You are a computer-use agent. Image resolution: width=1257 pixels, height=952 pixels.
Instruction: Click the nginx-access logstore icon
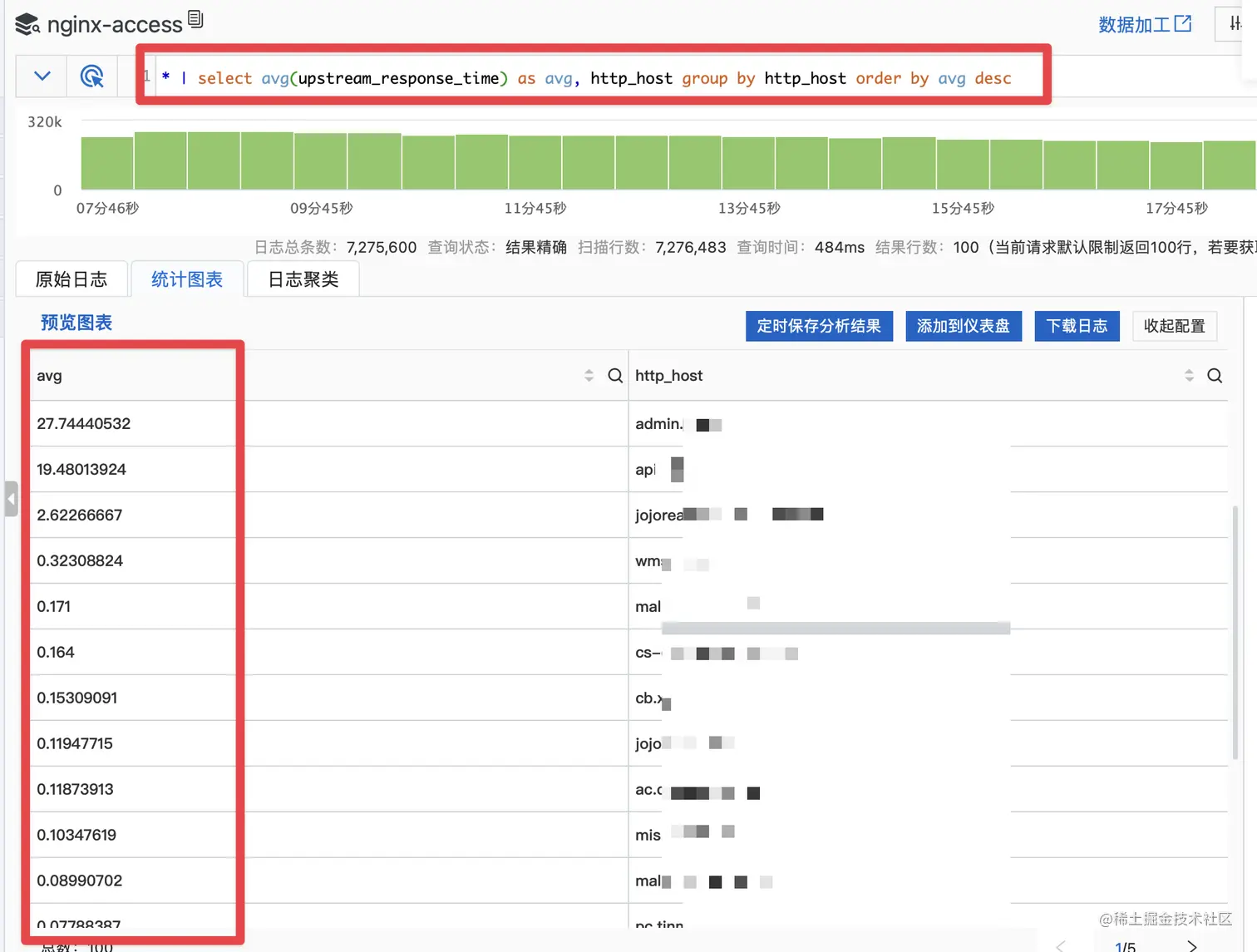point(27,25)
